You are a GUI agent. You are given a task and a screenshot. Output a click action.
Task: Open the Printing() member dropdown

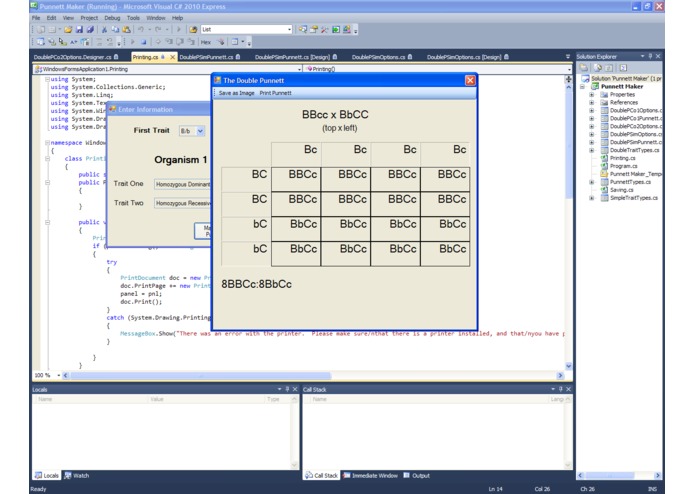click(x=569, y=69)
